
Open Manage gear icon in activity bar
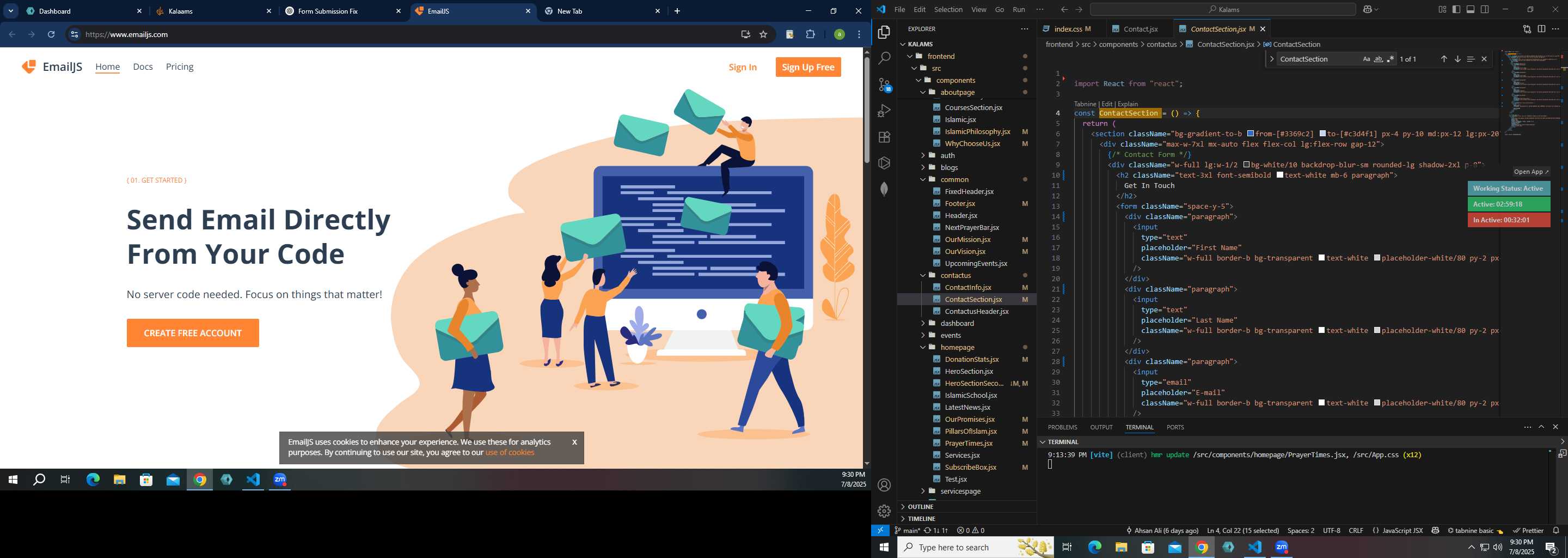coord(884,511)
